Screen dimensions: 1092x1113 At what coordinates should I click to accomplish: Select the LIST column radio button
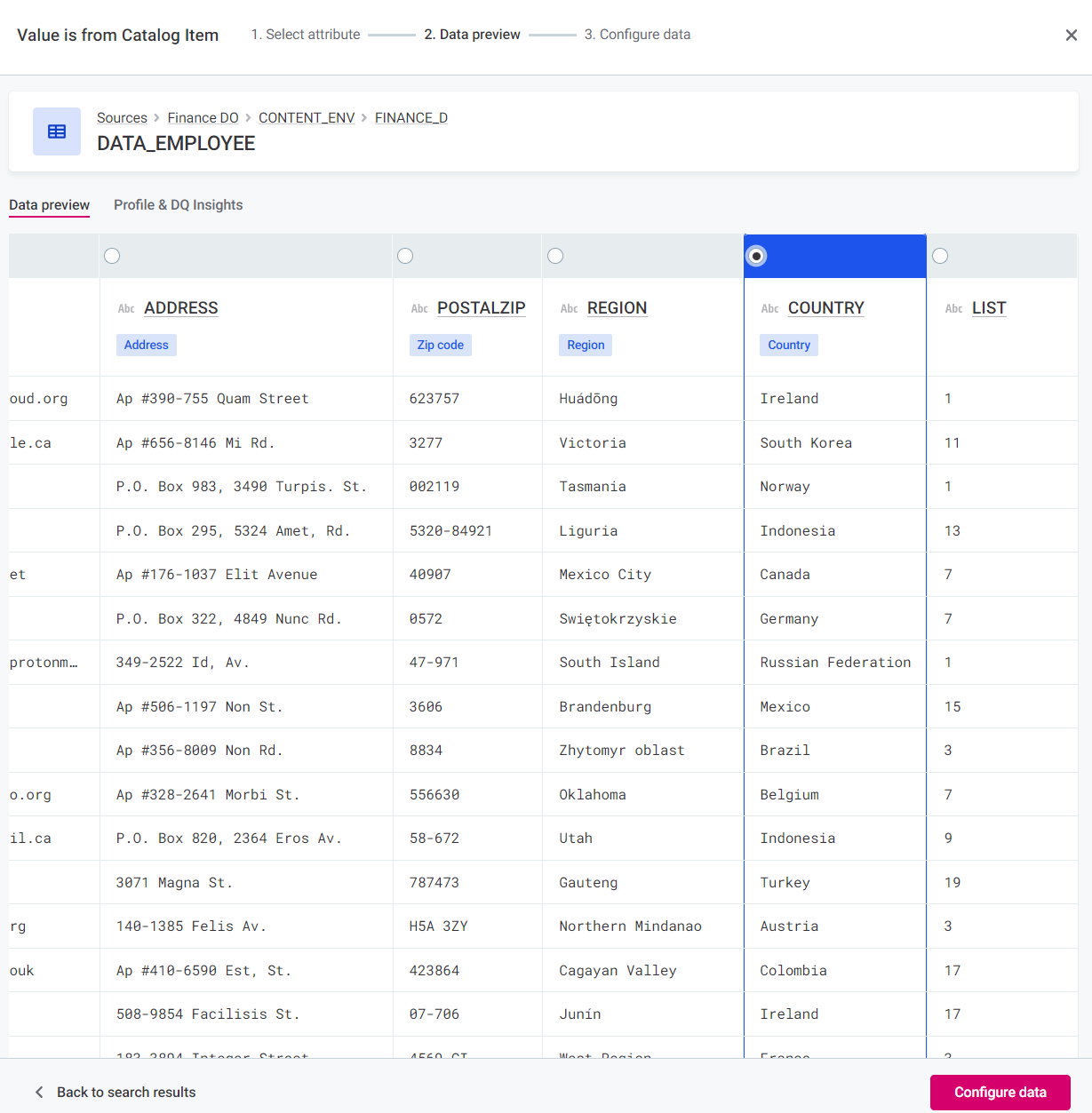coord(940,256)
